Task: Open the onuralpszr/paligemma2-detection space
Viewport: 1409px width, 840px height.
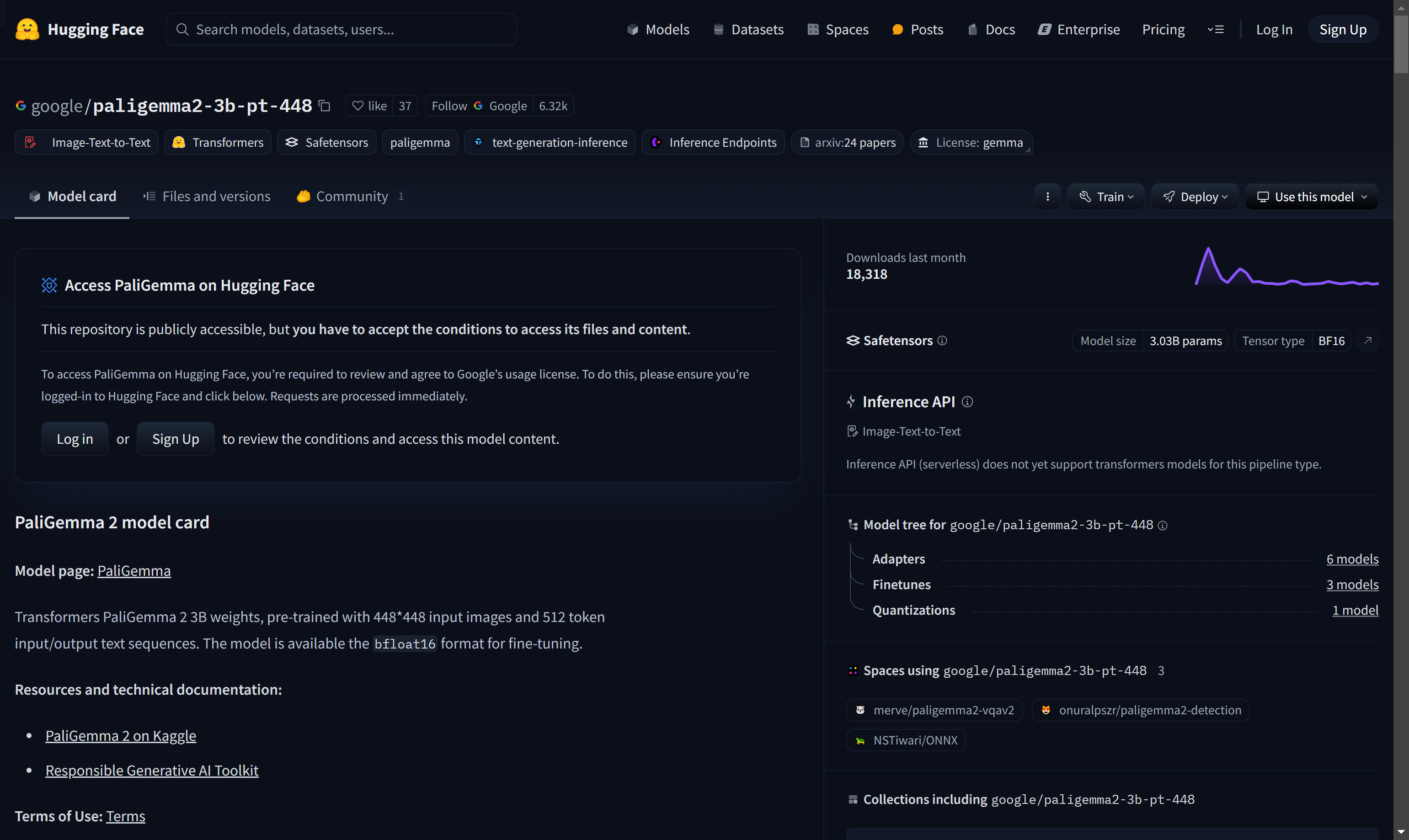Action: pos(1140,710)
